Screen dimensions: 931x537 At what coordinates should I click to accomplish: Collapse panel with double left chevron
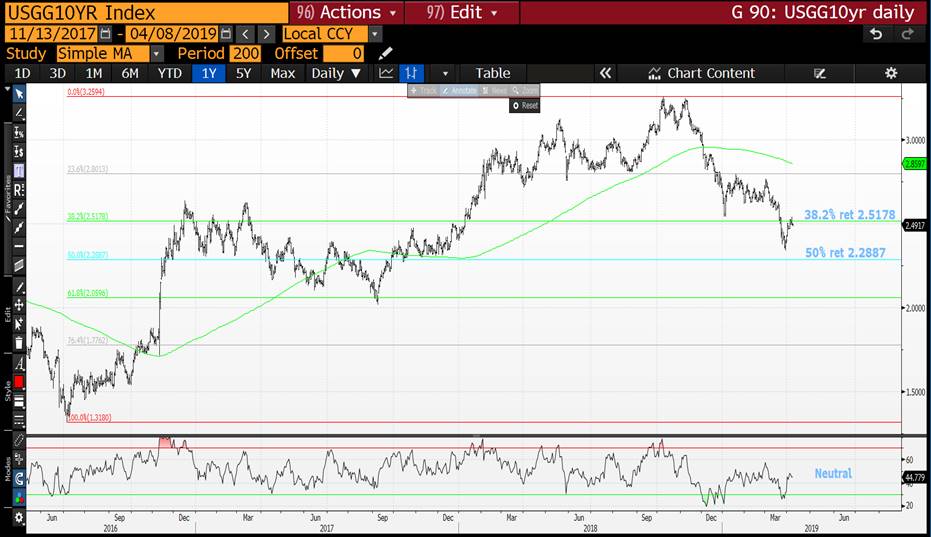click(604, 73)
